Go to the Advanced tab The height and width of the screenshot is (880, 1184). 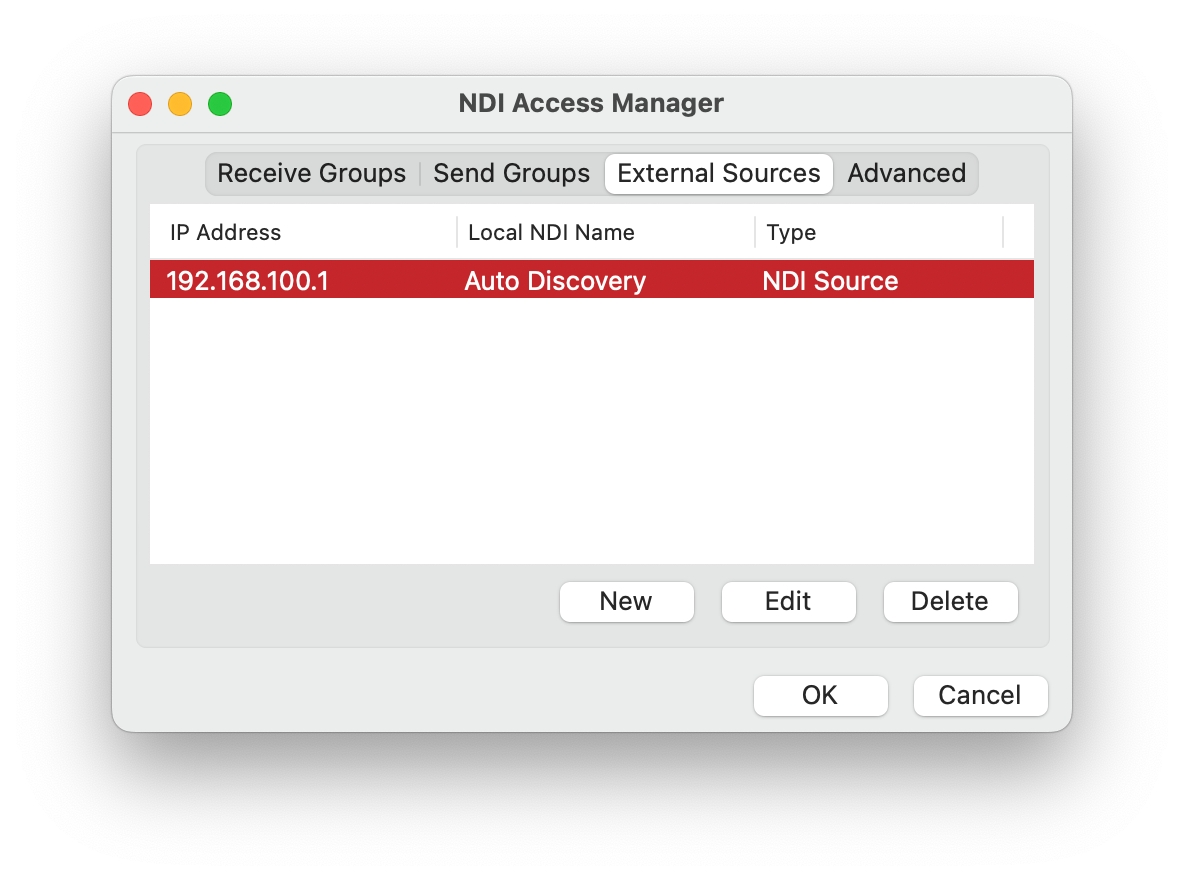[906, 174]
